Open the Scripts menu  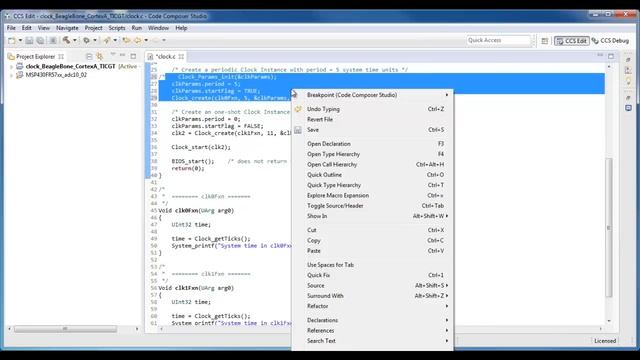pyautogui.click(x=117, y=28)
